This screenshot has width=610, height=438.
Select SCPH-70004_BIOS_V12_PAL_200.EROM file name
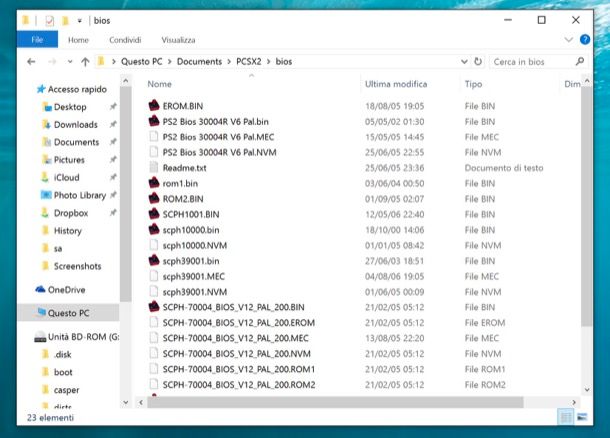pyautogui.click(x=238, y=323)
